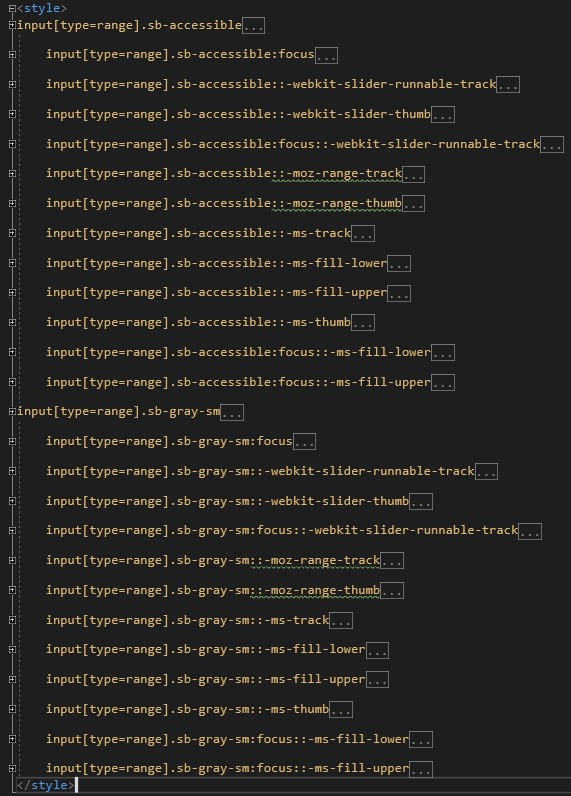Expand the input[type=range].sb-accessible rule block

tap(12, 25)
